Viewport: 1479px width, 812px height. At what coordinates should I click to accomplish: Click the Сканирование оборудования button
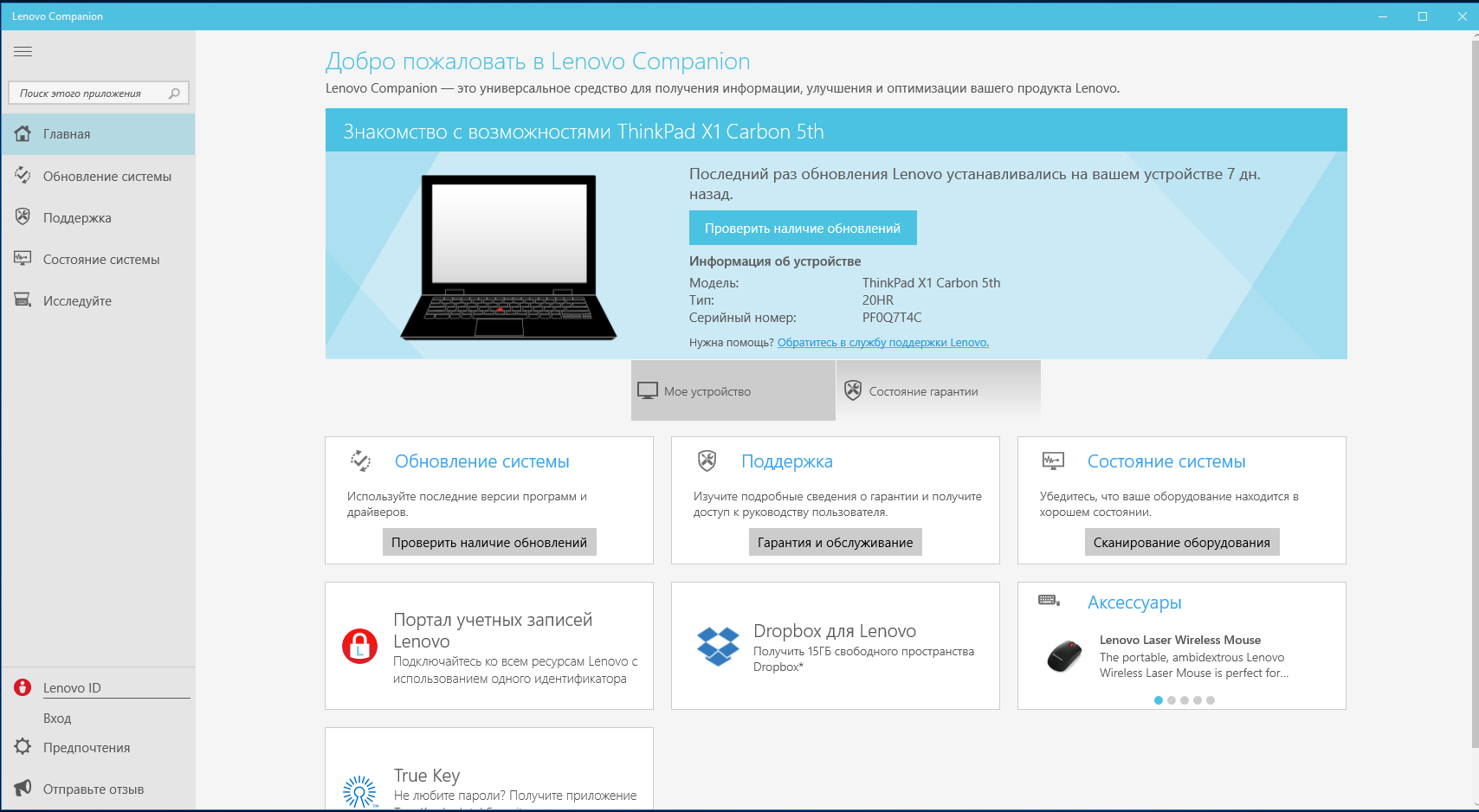pos(1182,542)
